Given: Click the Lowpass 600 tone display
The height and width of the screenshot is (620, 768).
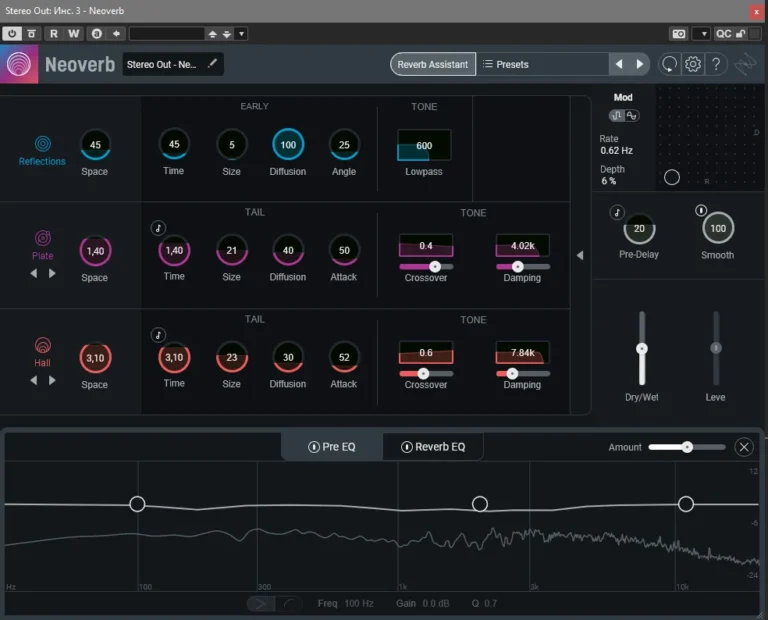Looking at the screenshot, I should [424, 145].
